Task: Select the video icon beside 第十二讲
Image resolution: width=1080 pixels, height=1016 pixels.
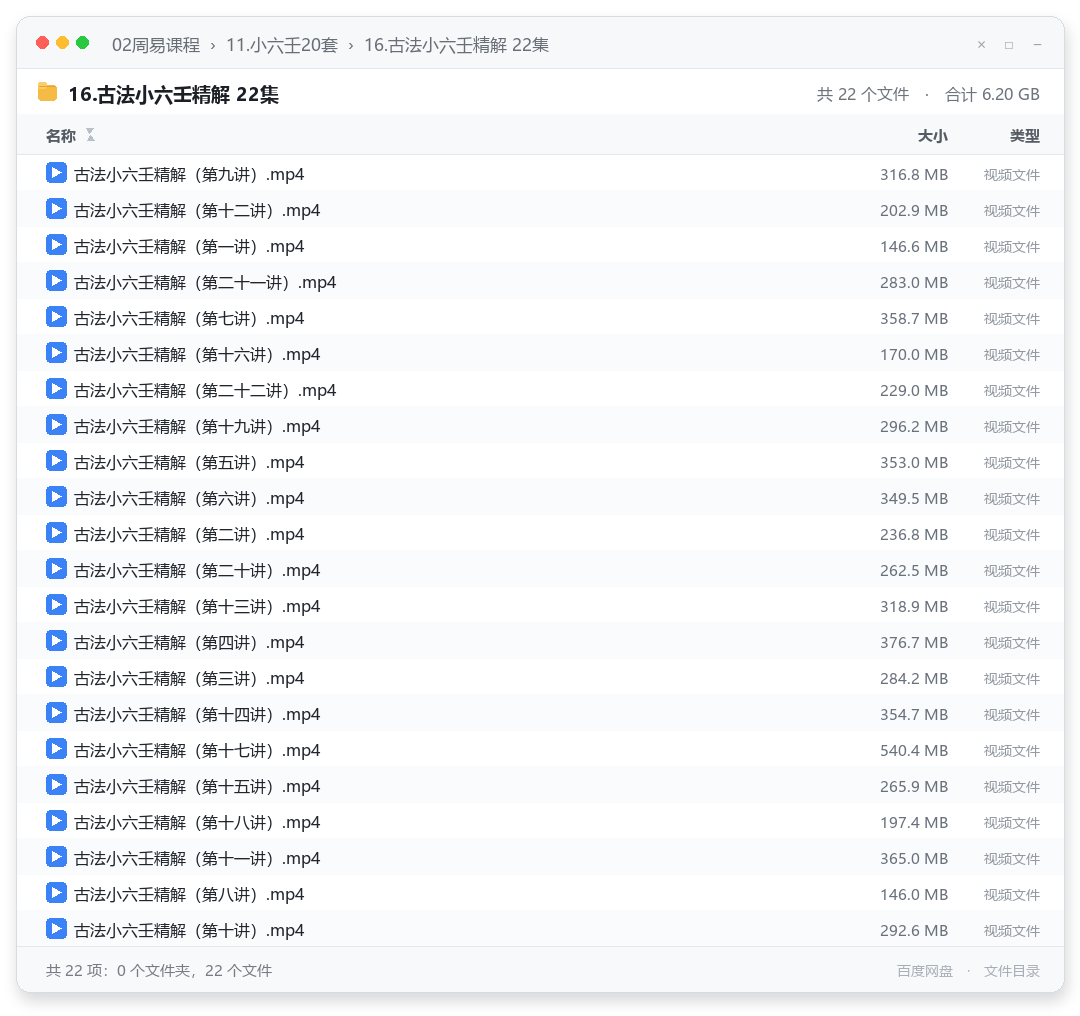Action: click(56, 209)
